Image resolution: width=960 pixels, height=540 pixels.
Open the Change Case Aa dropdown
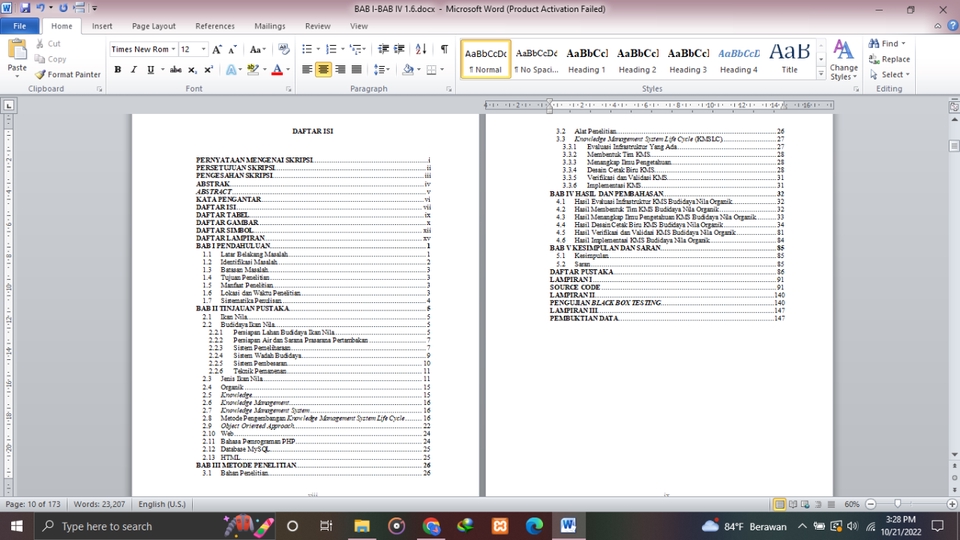click(x=257, y=49)
